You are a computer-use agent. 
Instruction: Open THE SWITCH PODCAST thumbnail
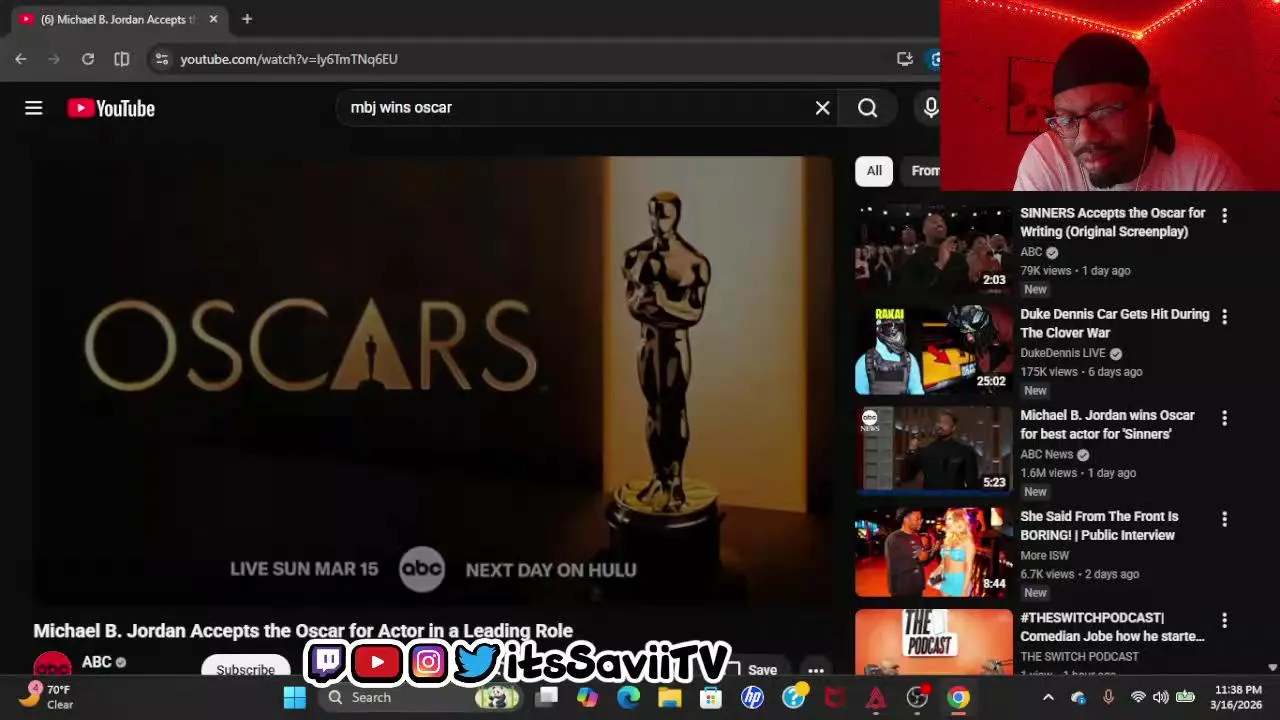934,642
